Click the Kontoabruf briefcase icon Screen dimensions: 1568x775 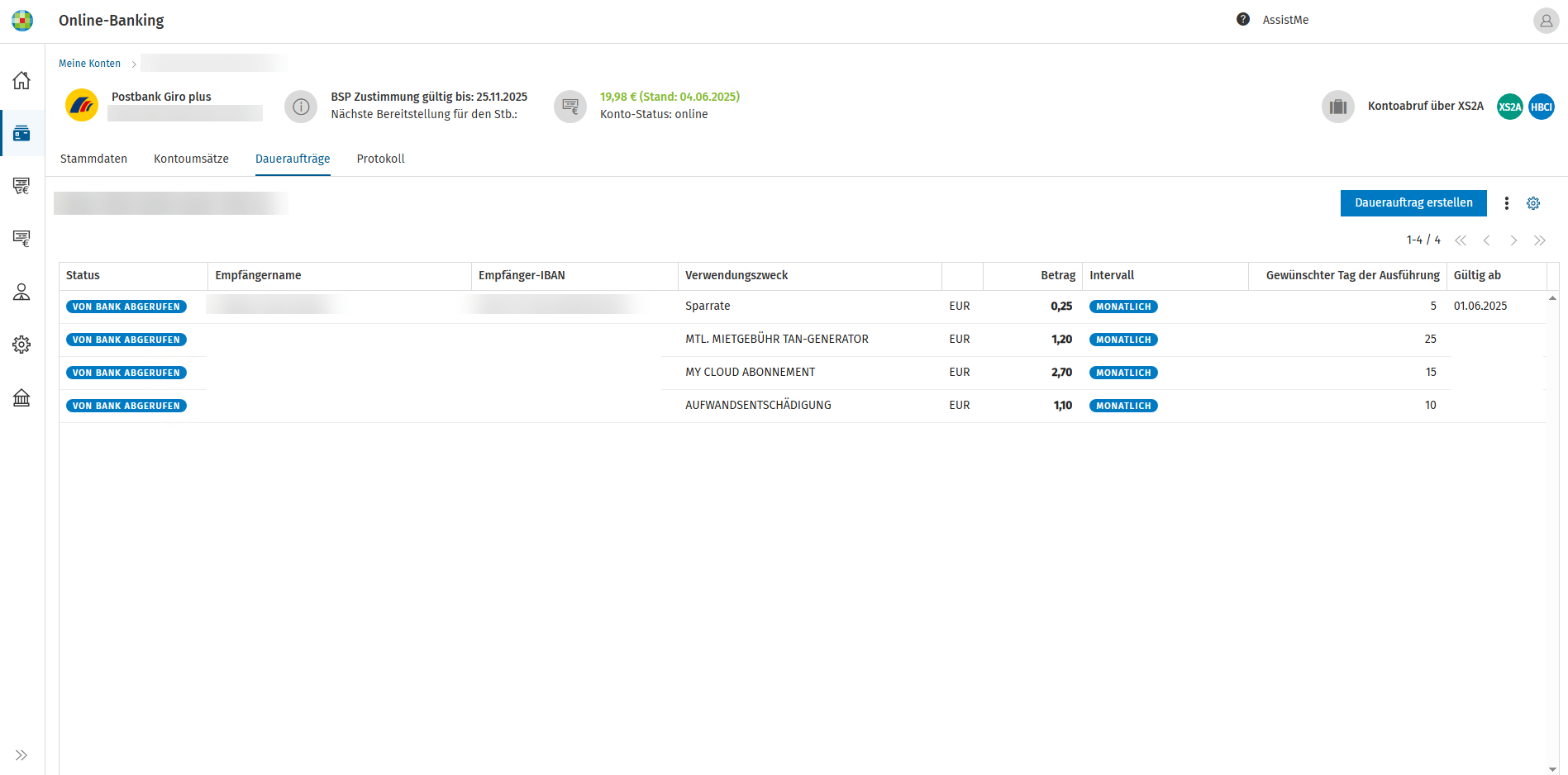[1338, 107]
